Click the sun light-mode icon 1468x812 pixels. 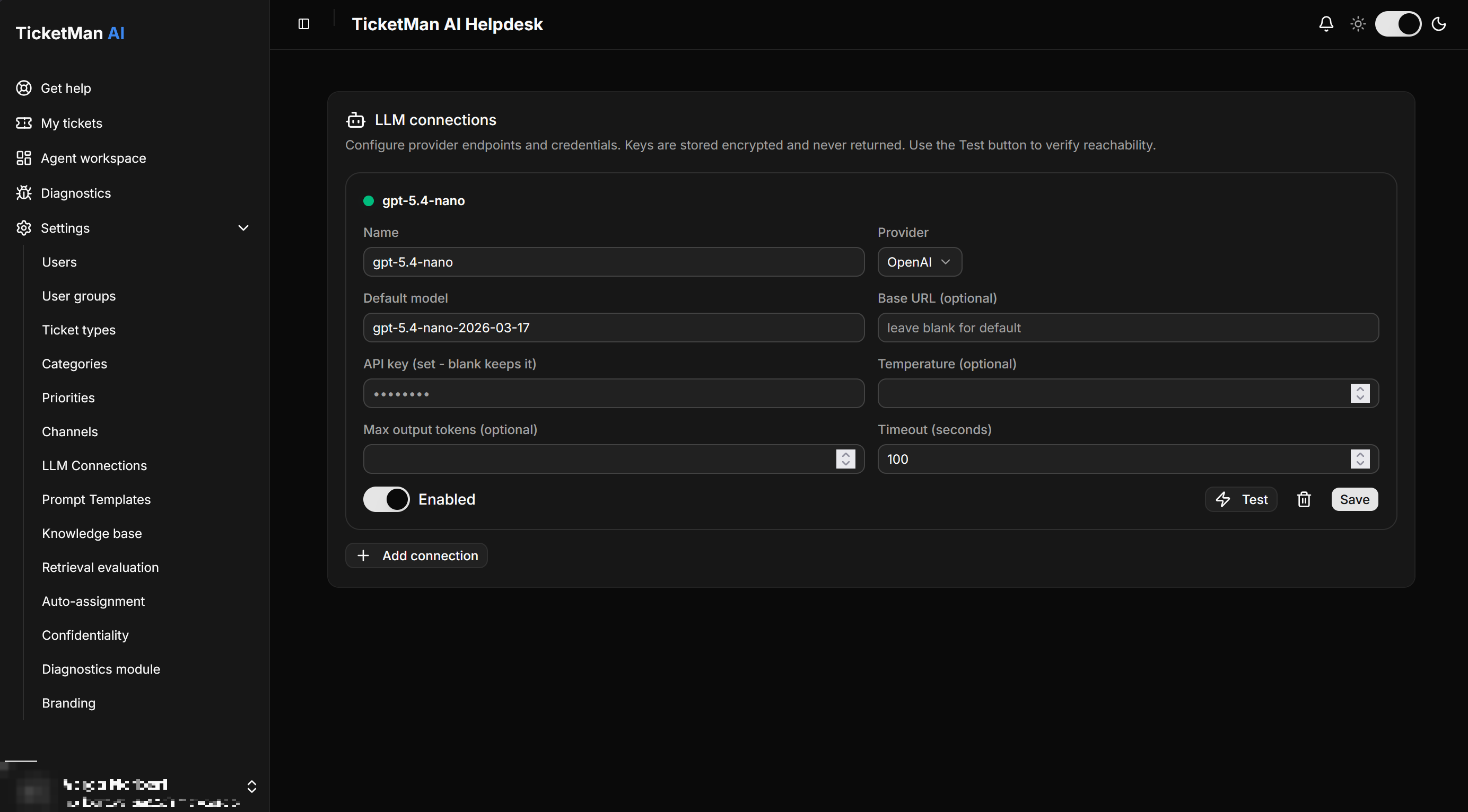[1358, 24]
